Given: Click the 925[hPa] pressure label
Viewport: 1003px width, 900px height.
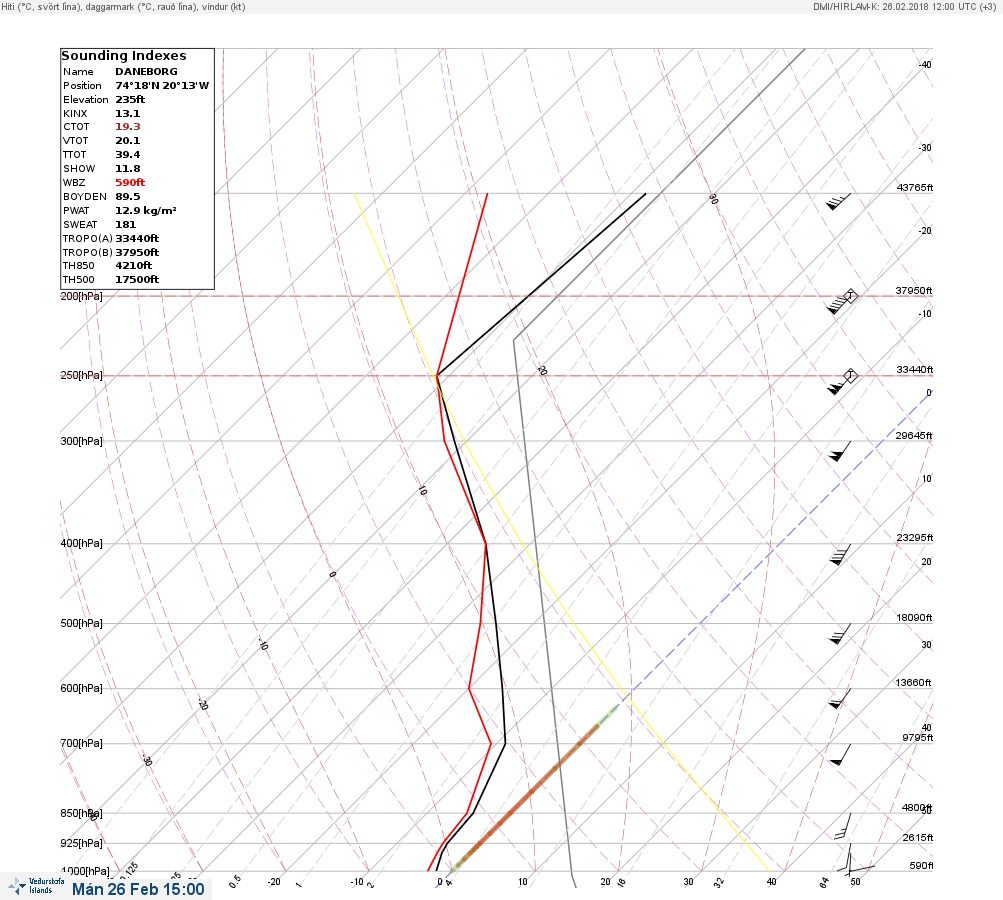Looking at the screenshot, I should click(x=81, y=843).
